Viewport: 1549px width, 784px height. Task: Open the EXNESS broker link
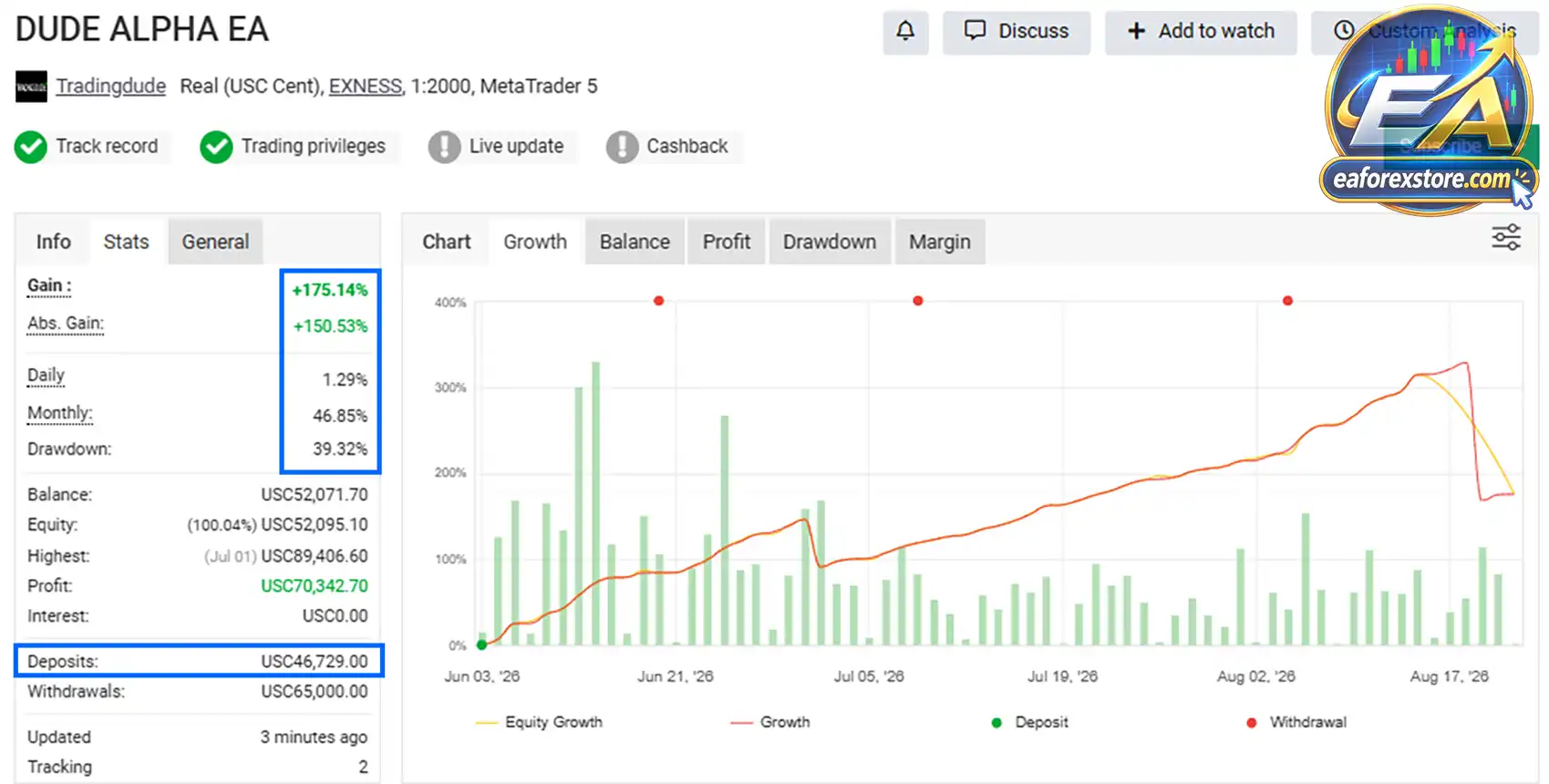click(x=366, y=87)
